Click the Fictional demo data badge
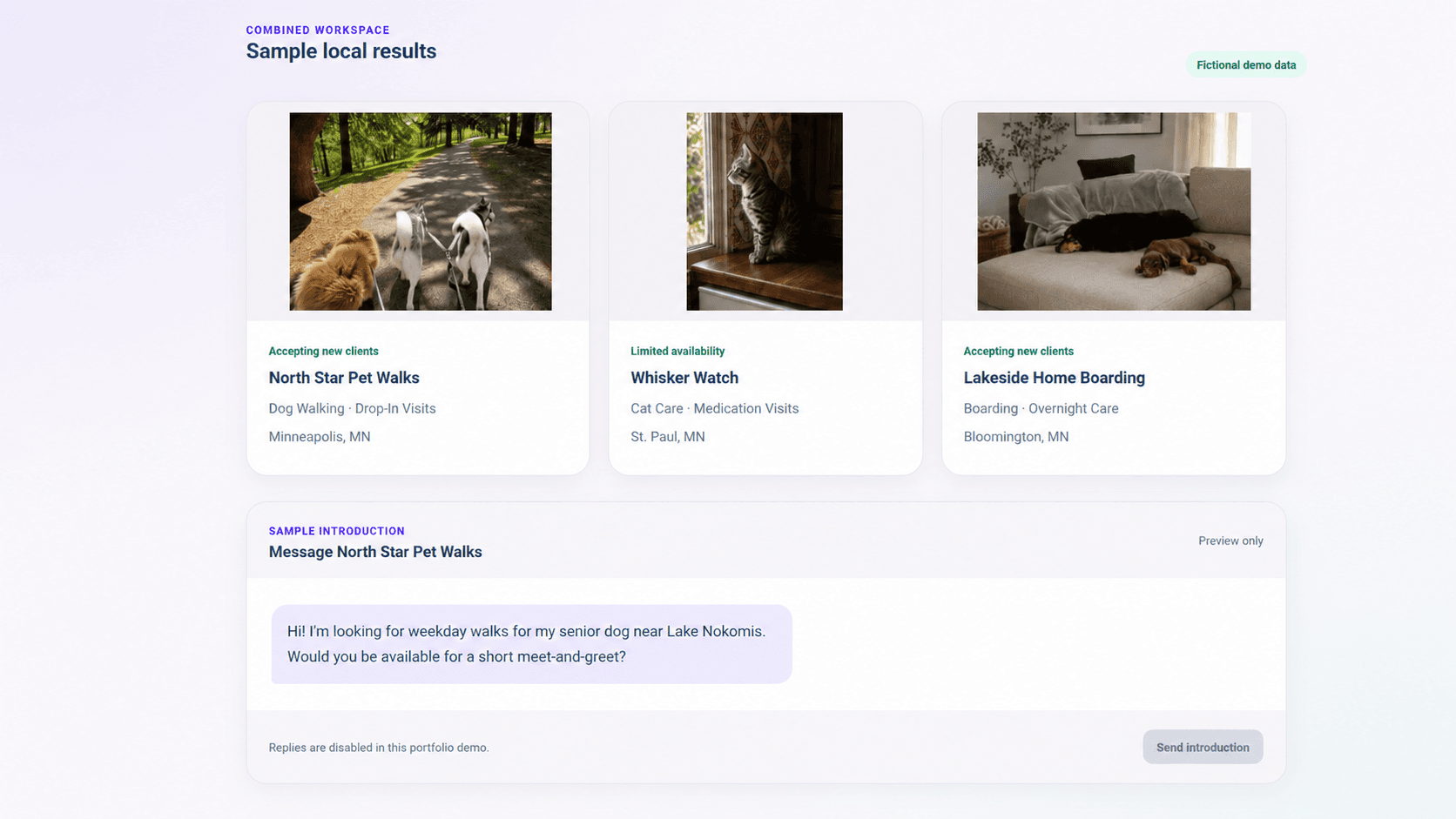This screenshot has width=1456, height=819. [x=1246, y=65]
